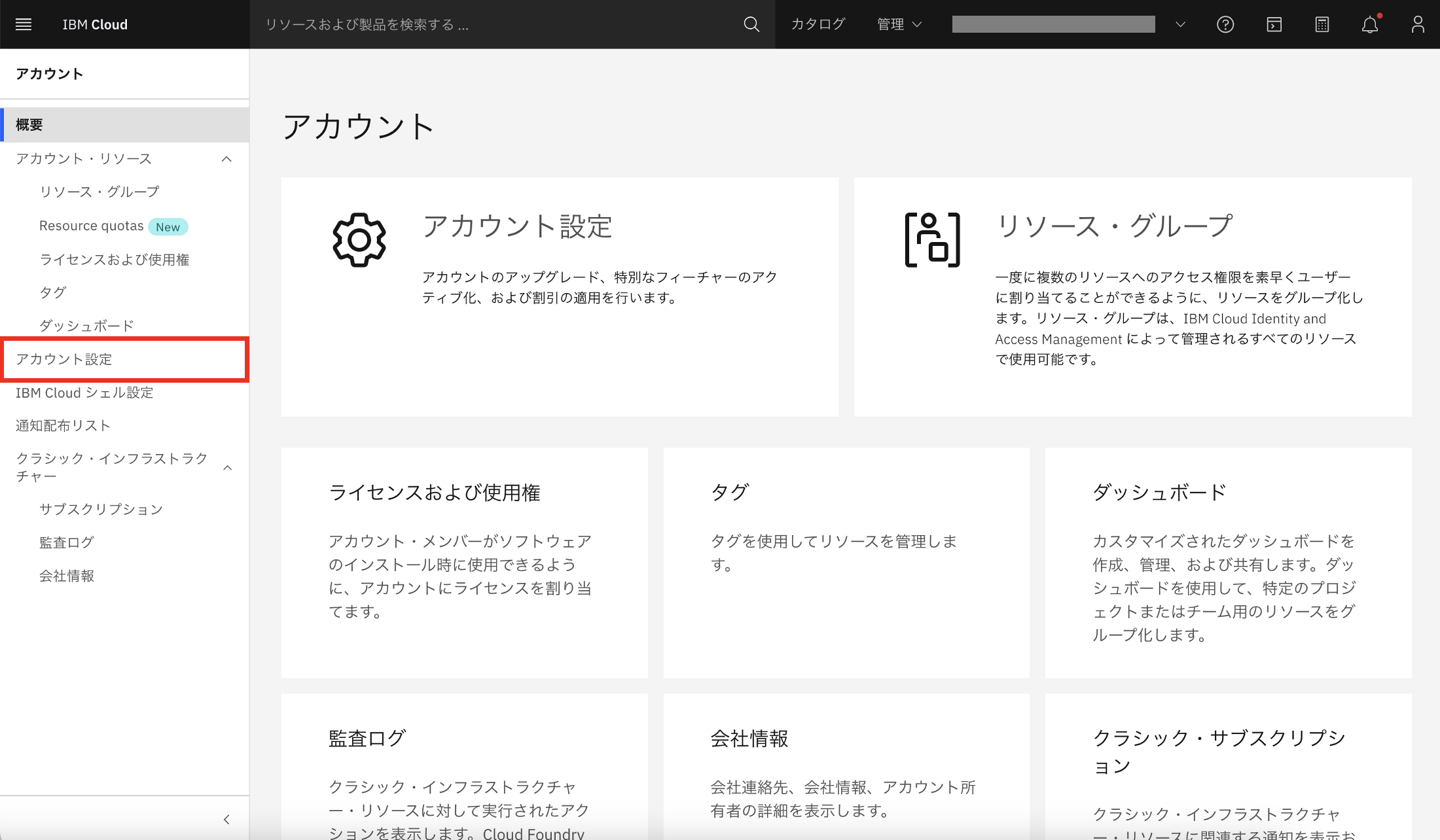Screen dimensions: 1440x840
Task: Open the ダッシュボード card
Action: [x=1228, y=563]
